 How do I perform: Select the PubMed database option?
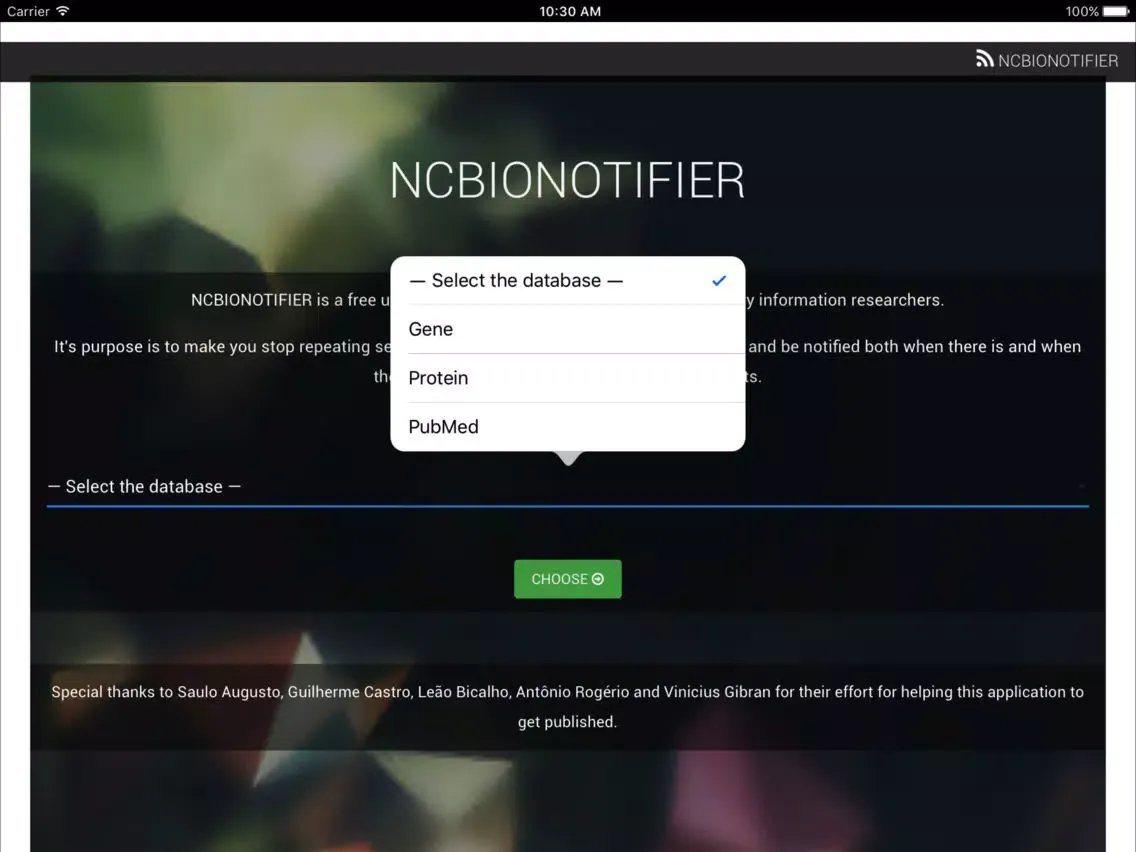[x=567, y=427]
